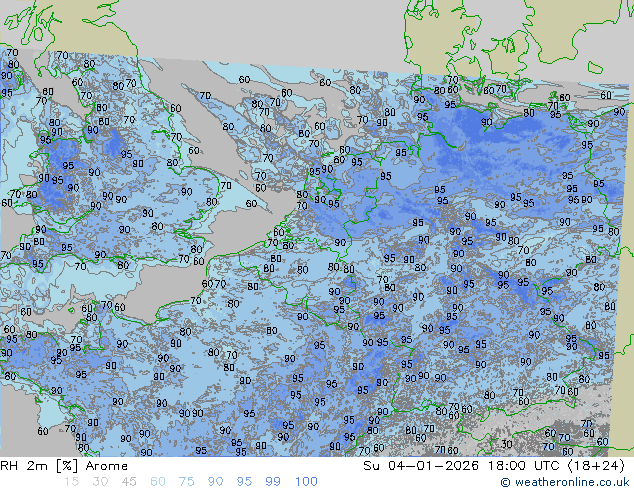This screenshot has height=490, width=634.
Task: Click the weatheronline.co.uk copyright text
Action: pos(565,482)
